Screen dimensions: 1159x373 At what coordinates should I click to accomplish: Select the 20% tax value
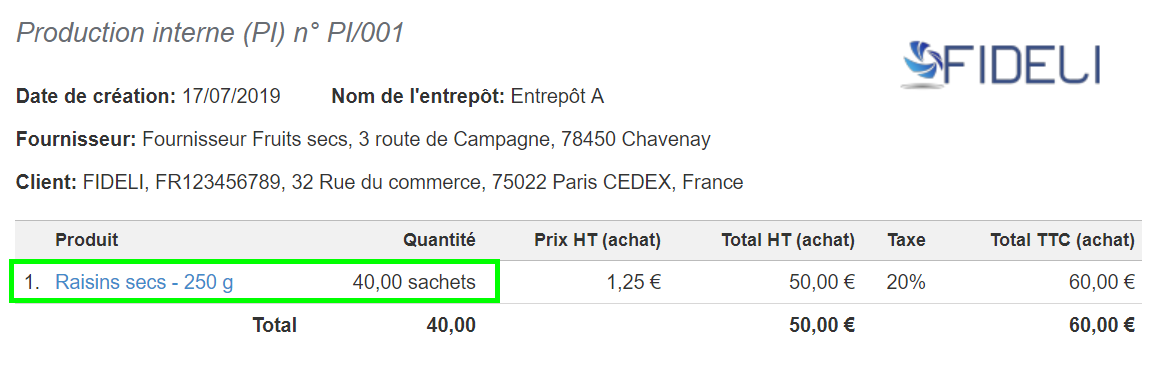(x=906, y=281)
